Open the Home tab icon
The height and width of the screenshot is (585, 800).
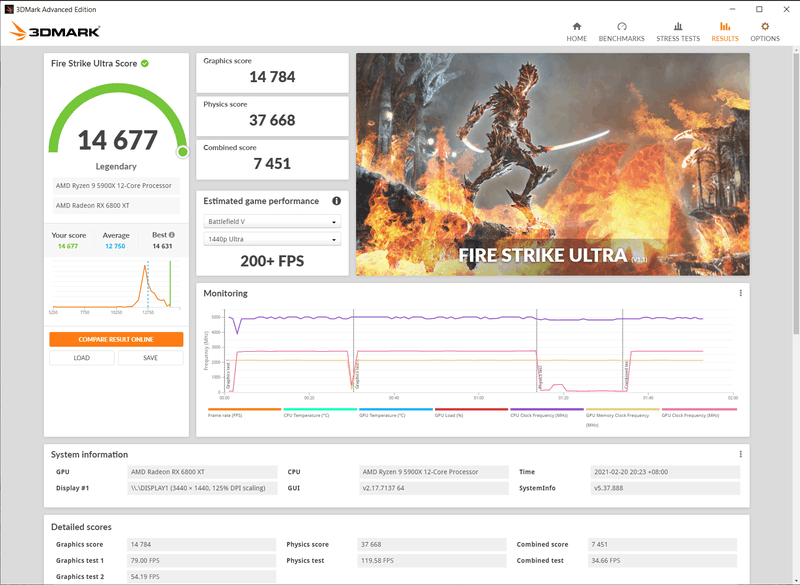tap(577, 27)
